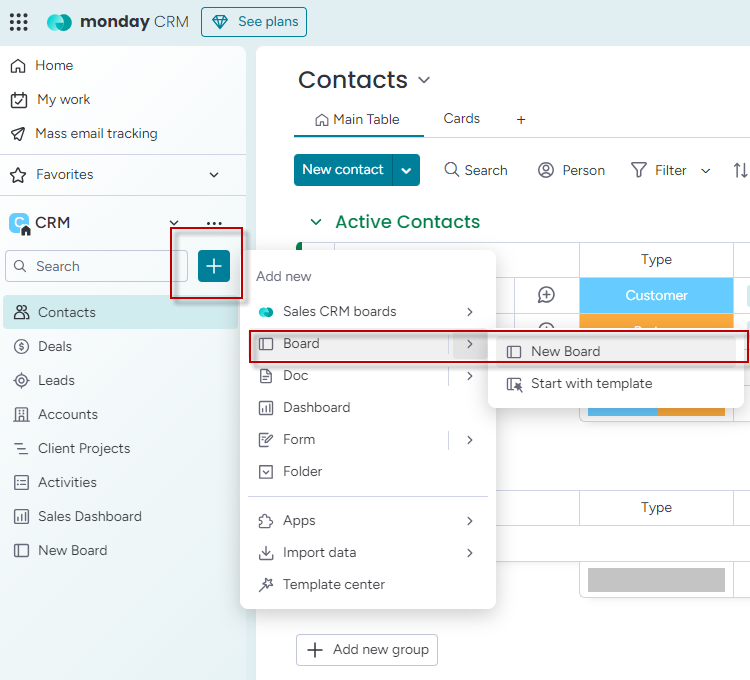Click the Sort arrows icon
Viewport: 750px width, 680px height.
[x=740, y=170]
